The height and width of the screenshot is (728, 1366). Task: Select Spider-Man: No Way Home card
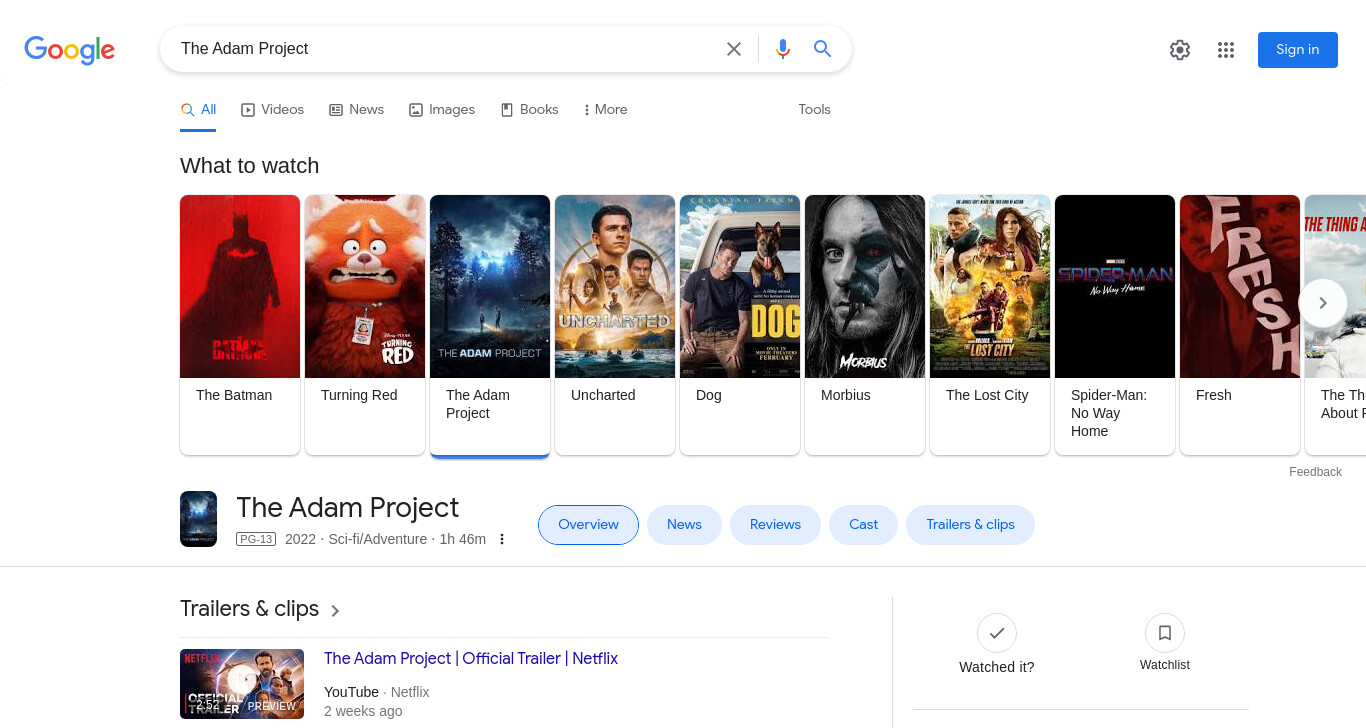point(1115,324)
